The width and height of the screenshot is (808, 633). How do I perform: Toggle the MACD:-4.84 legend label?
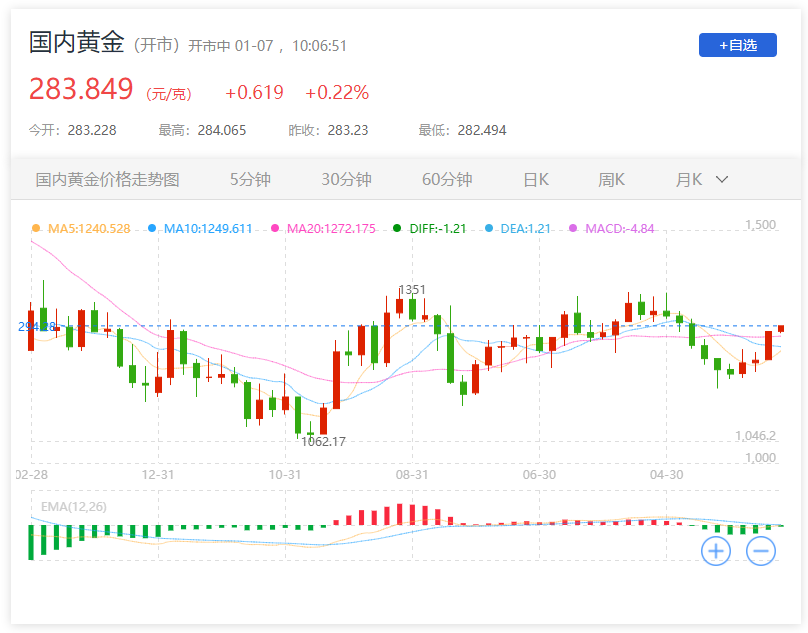pos(619,228)
